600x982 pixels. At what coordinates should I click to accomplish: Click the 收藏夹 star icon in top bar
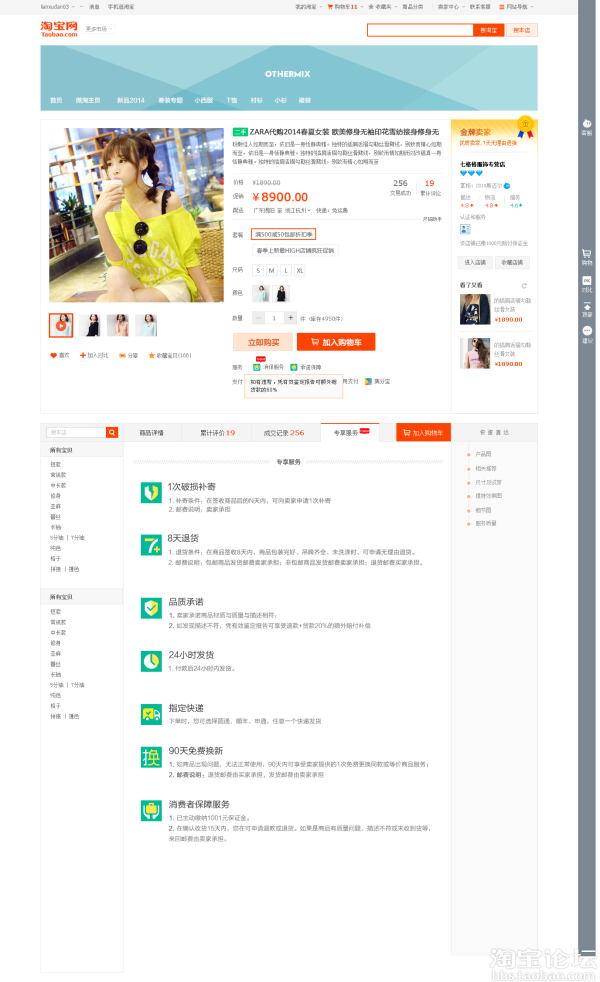(371, 7)
